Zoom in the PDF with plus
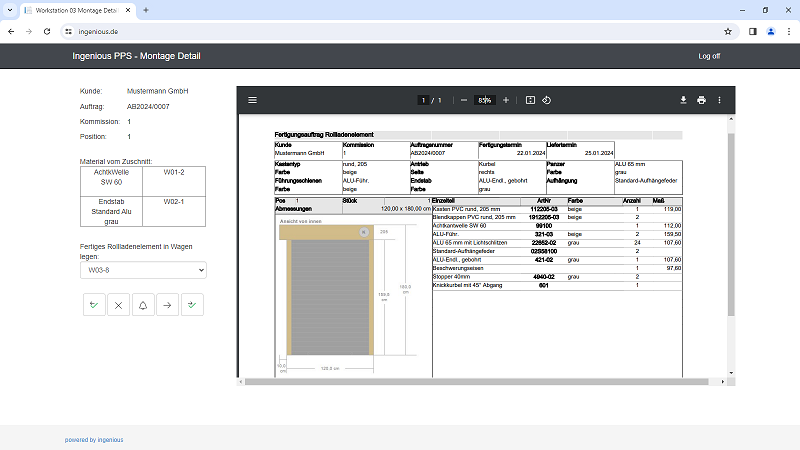The image size is (800, 450). pos(506,100)
